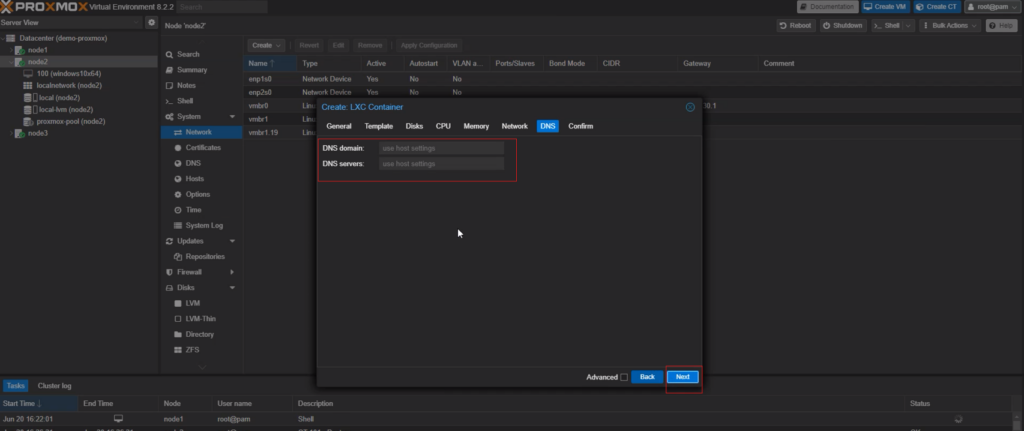
Task: Switch to Disks tab in wizard
Action: pos(415,126)
